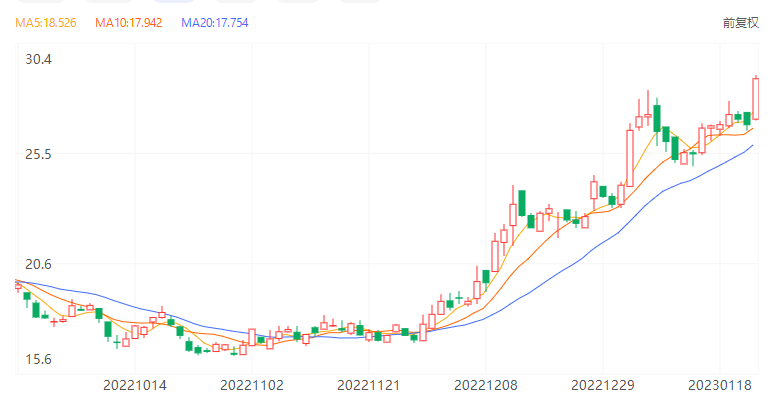
Task: Select the 20221102 date axis label
Action: 252,385
